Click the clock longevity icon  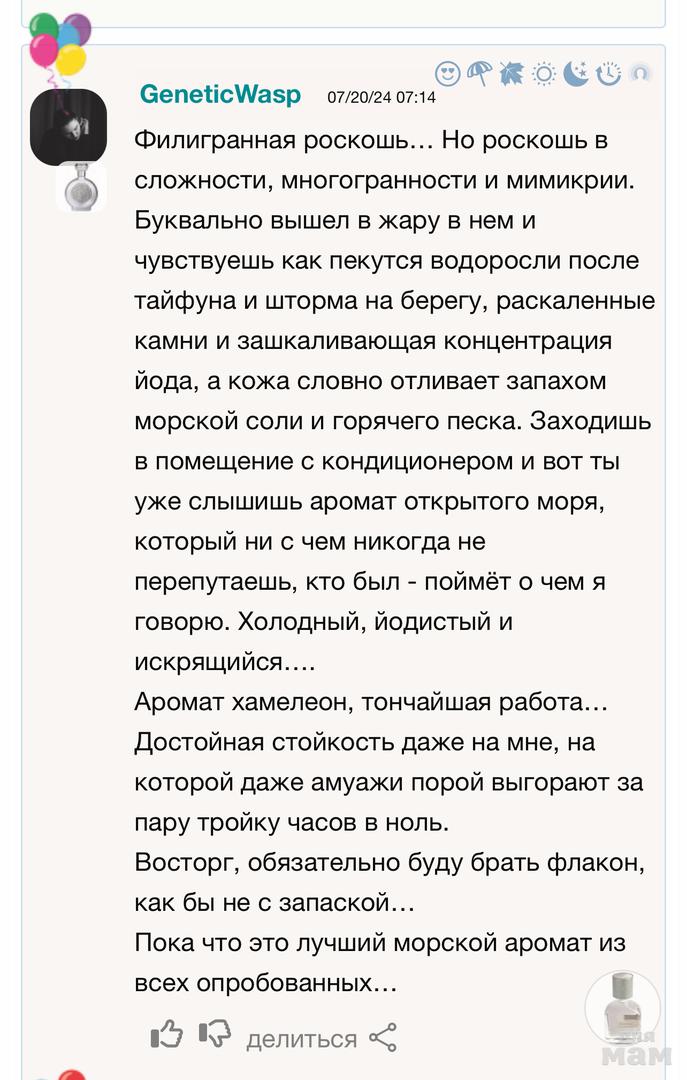tap(608, 73)
